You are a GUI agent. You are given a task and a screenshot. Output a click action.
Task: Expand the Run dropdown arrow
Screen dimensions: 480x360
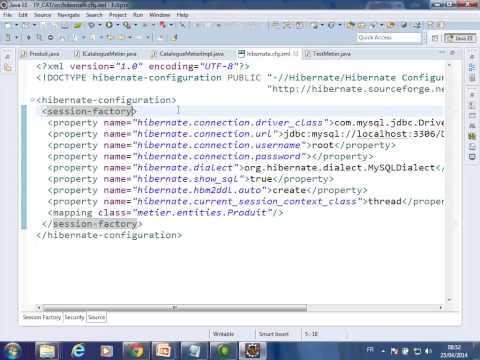118,25
